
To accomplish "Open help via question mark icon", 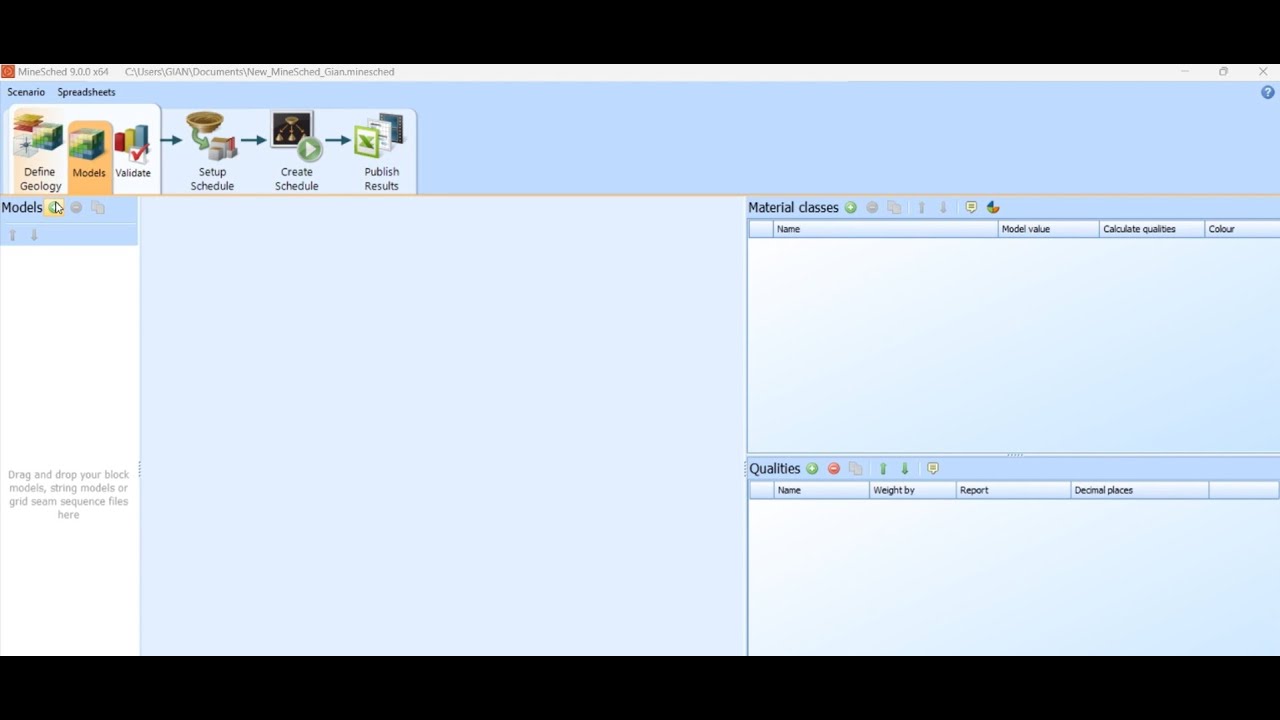I will (x=1268, y=92).
